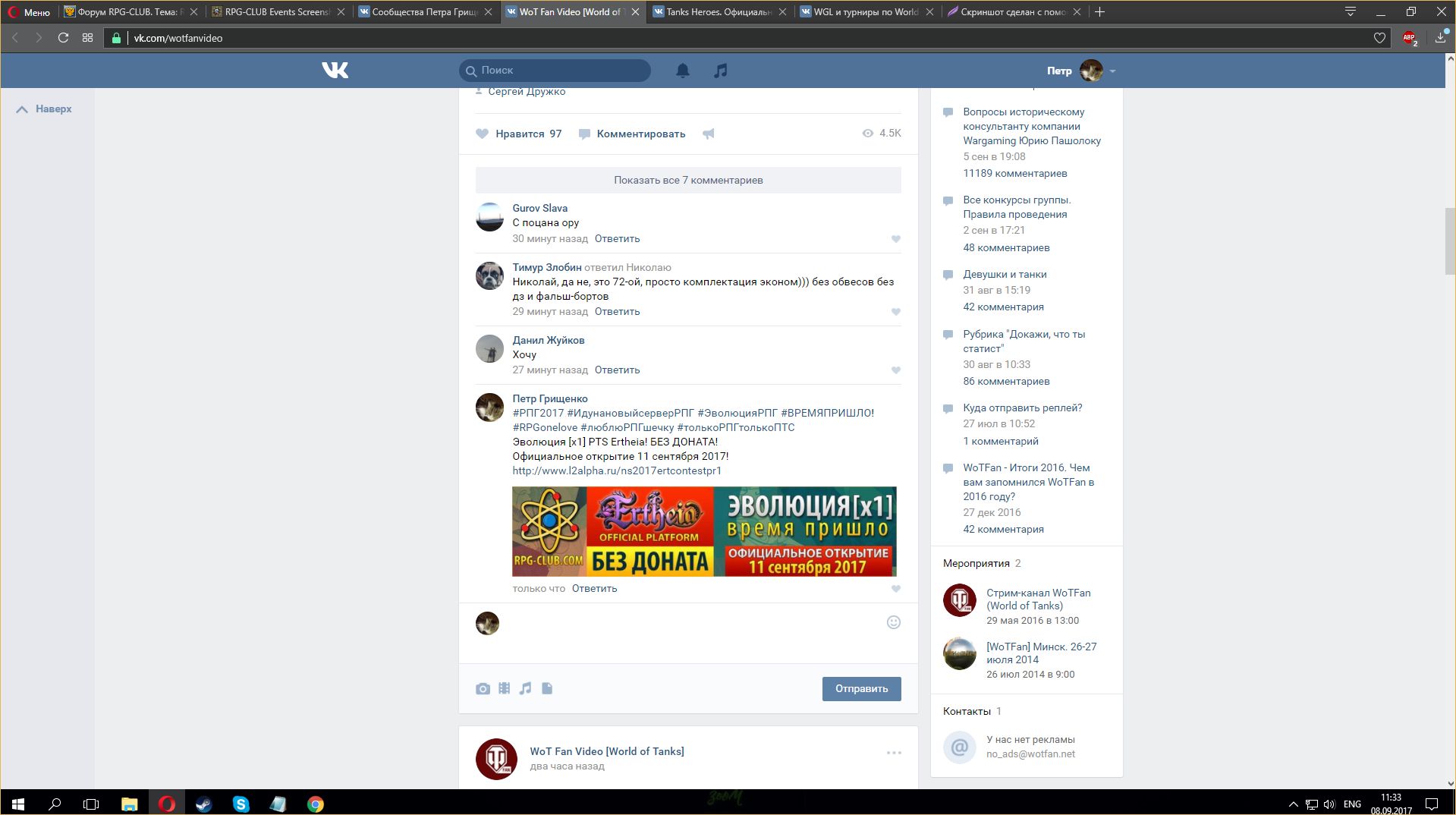The image size is (1456, 815).
Task: Open Девушки и танки discussion
Action: click(1005, 274)
